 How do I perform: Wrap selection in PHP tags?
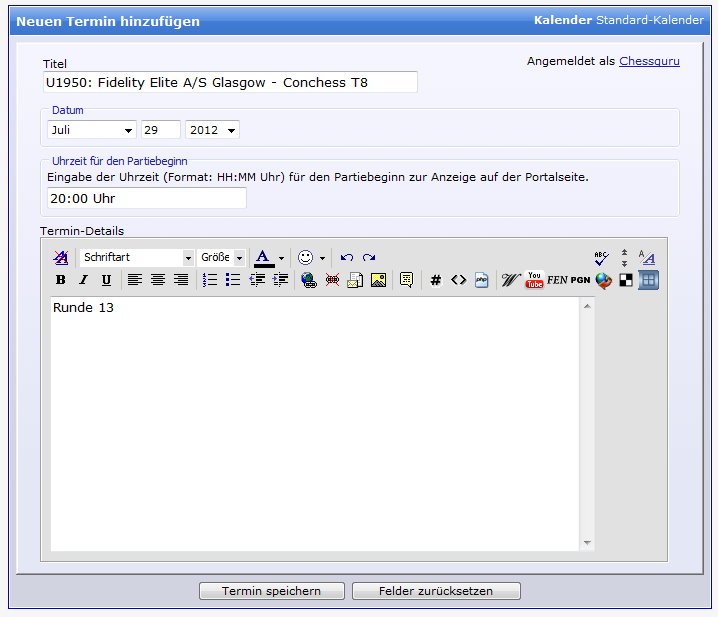point(481,280)
